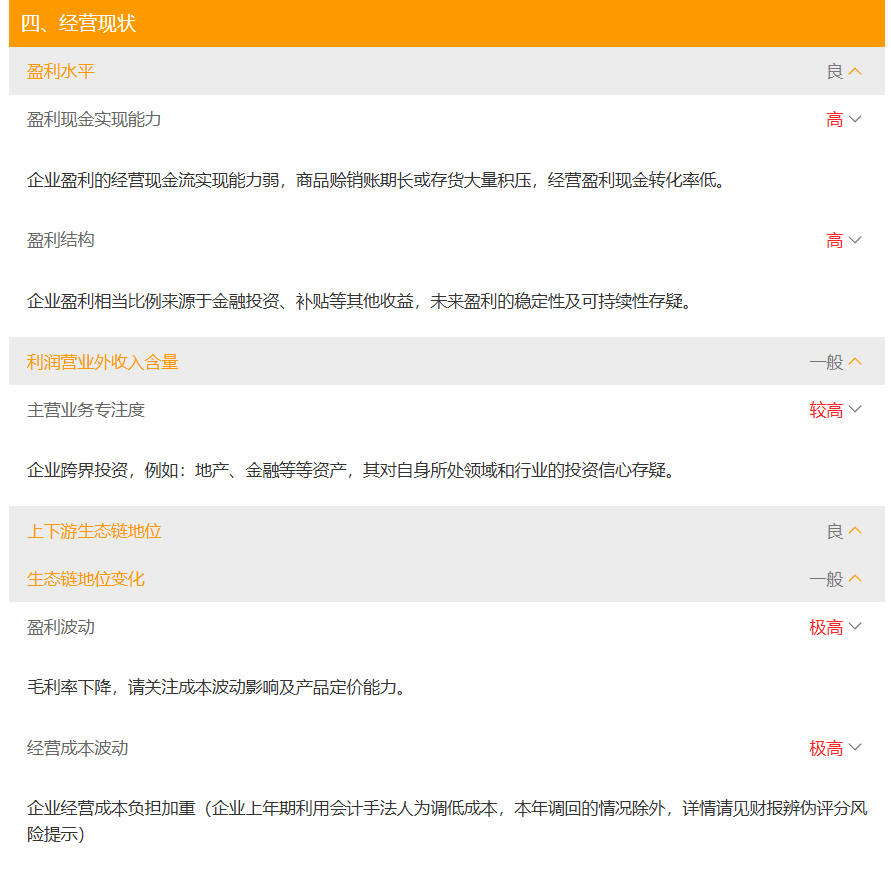Click the red 极高 rating for 经营成本波动
Image resolution: width=891 pixels, height=870 pixels.
(x=826, y=748)
